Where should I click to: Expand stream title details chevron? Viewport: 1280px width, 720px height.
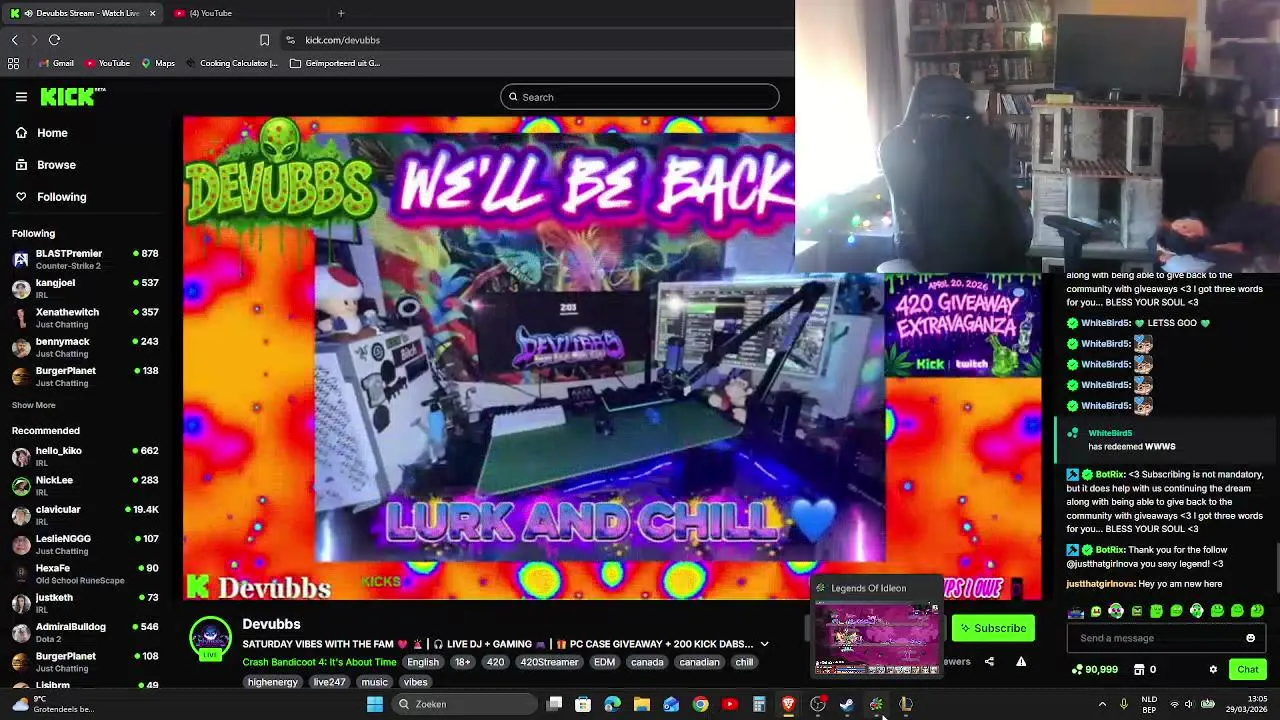point(764,644)
